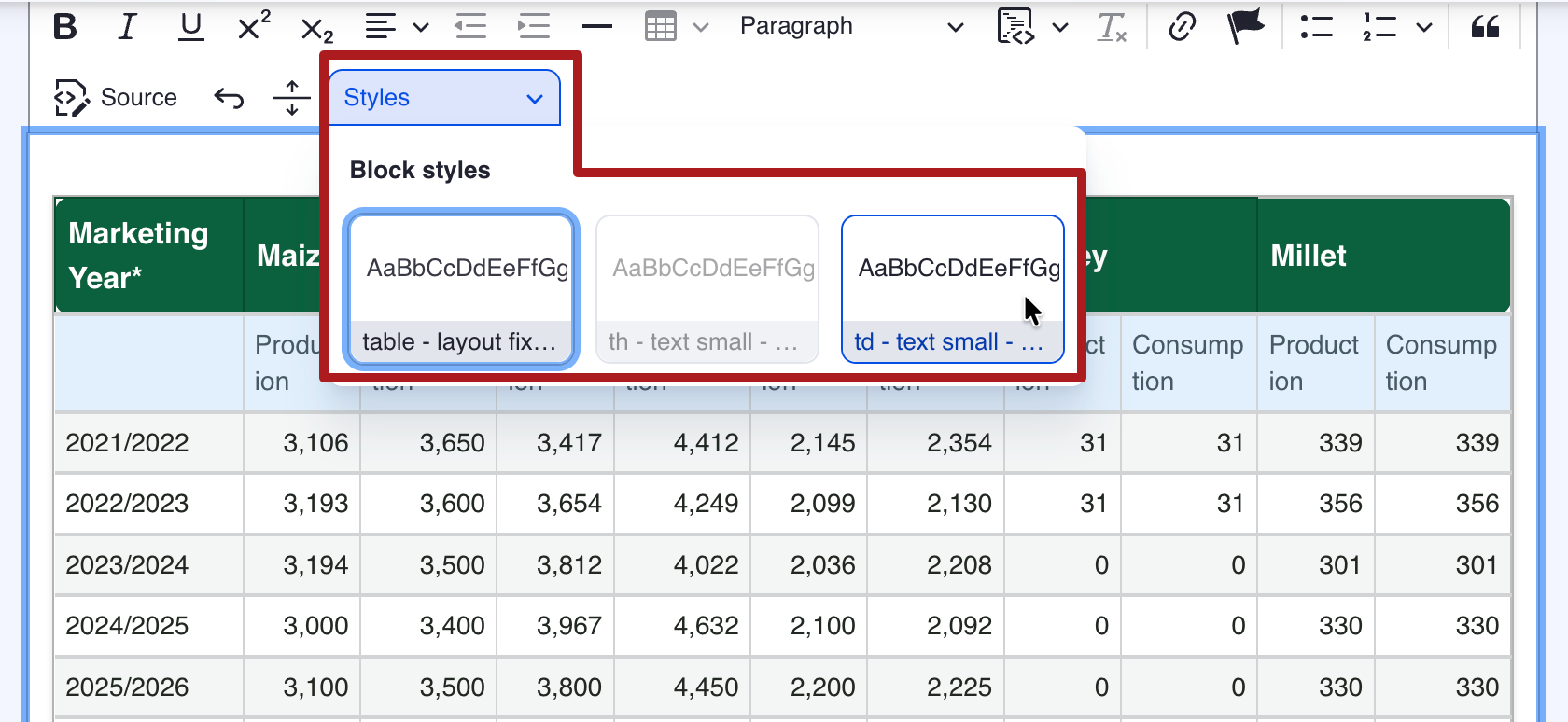The image size is (1568, 722).
Task: Select cell with value 2,036
Action: (809, 565)
